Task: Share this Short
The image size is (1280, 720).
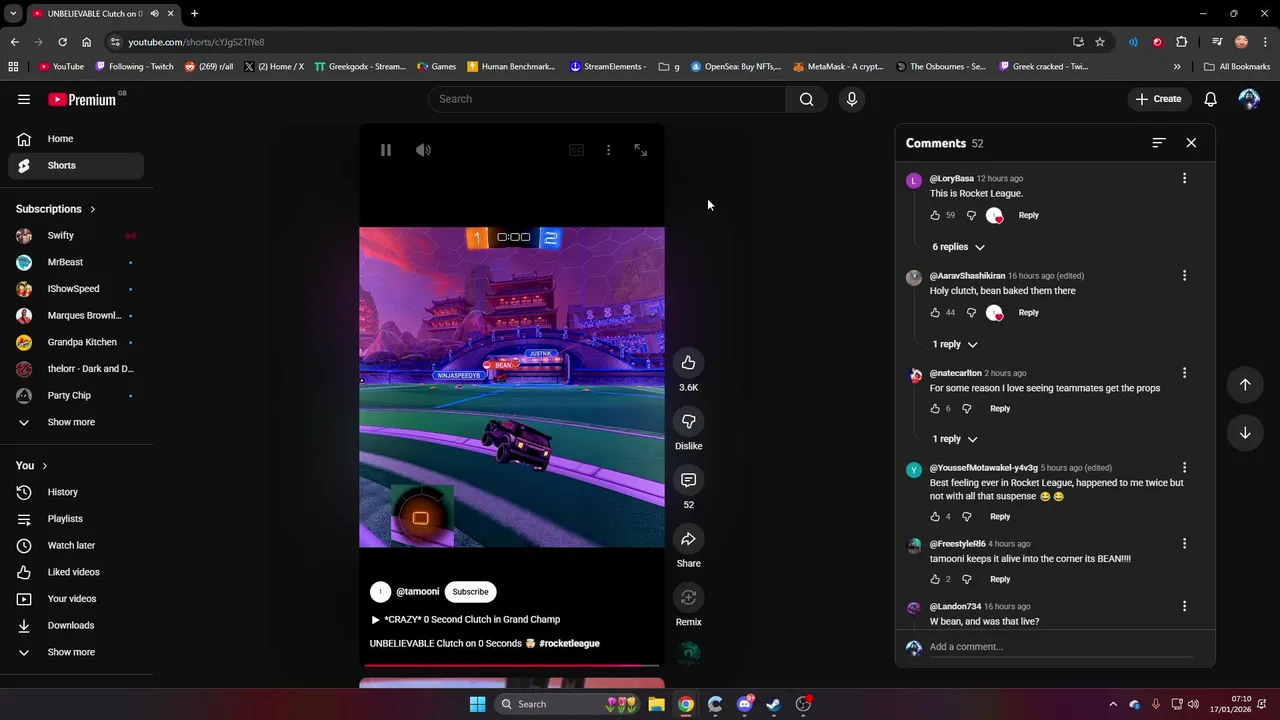Action: tap(688, 539)
